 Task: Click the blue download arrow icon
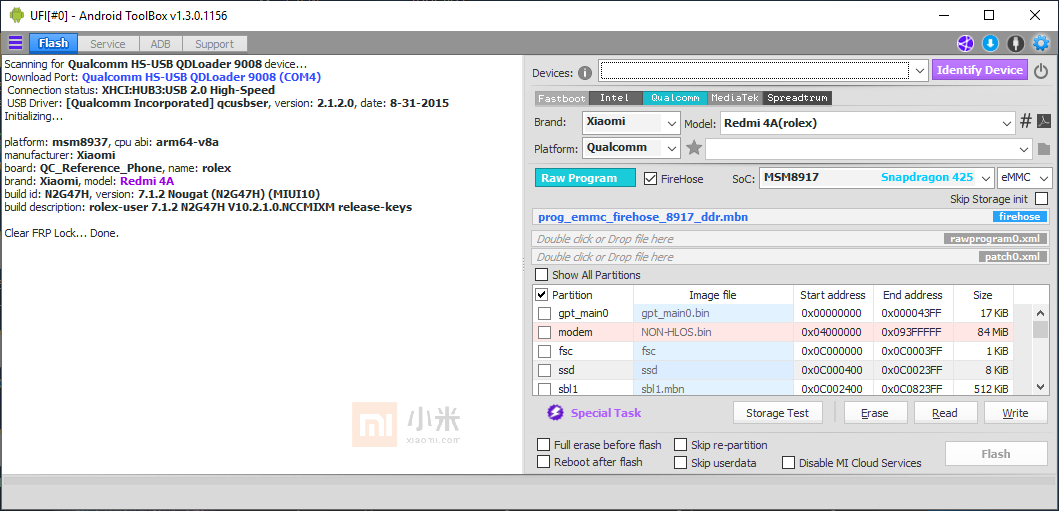coord(990,44)
